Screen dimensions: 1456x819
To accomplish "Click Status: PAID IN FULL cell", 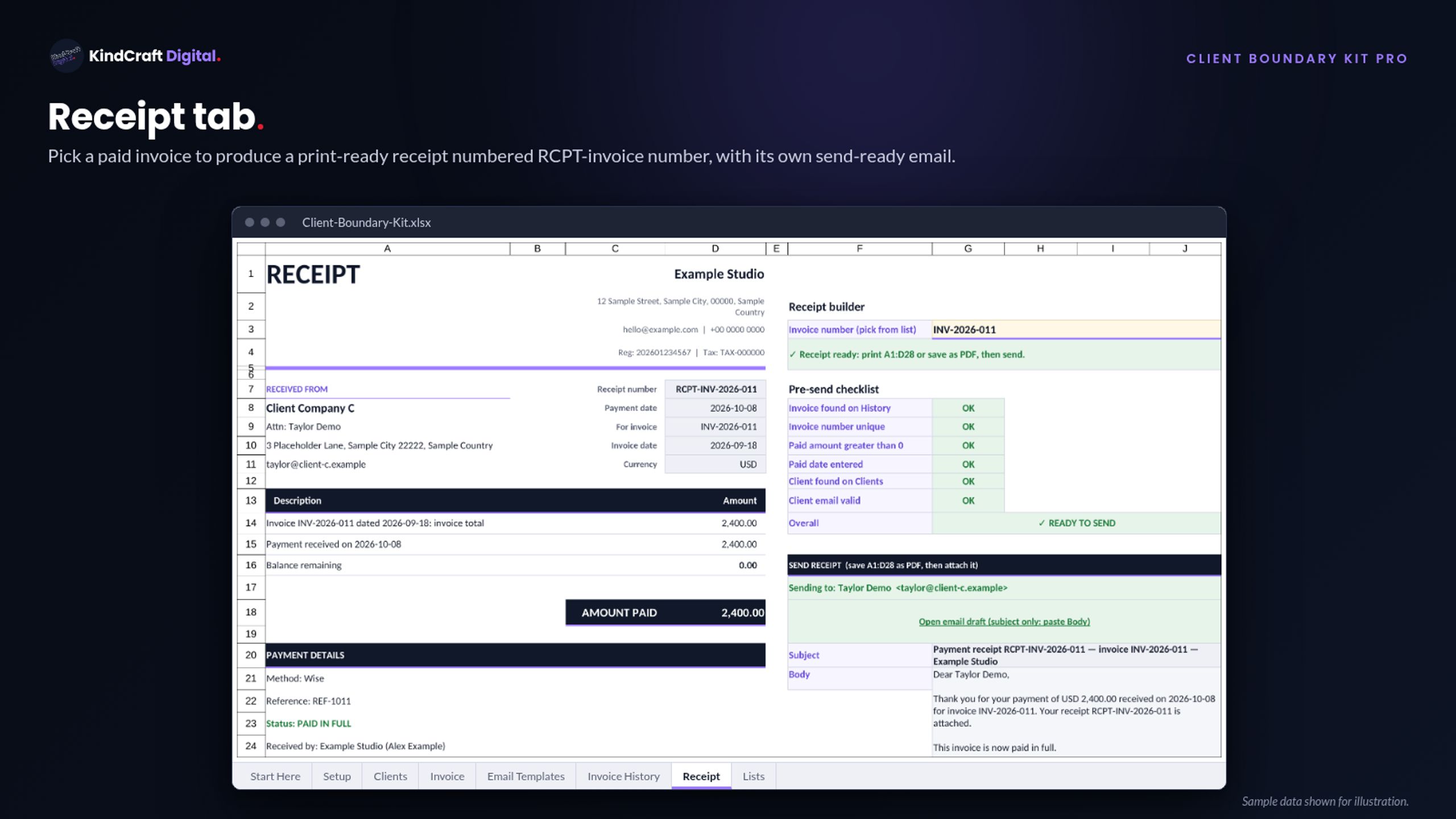I will pyautogui.click(x=308, y=723).
